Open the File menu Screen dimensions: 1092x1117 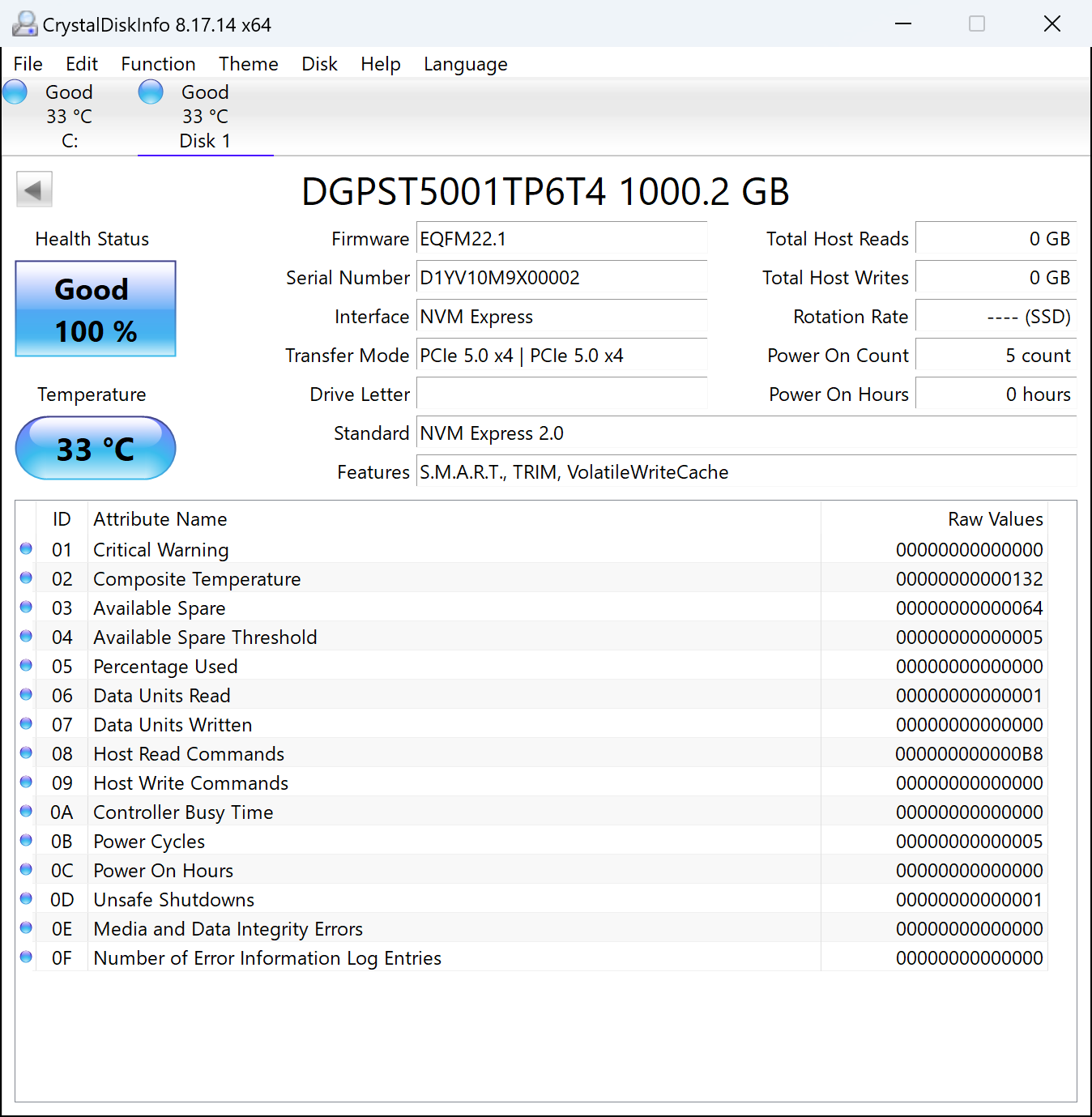[x=28, y=64]
